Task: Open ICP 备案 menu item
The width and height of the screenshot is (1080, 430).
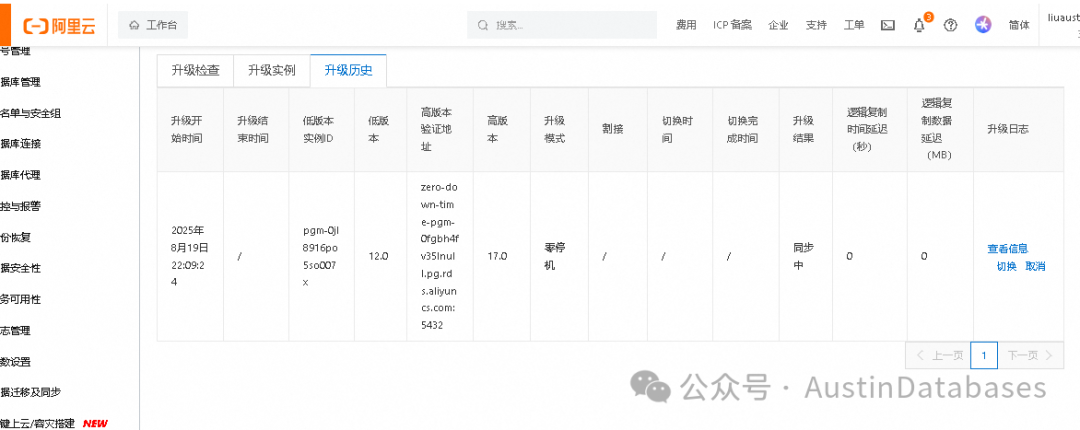Action: pos(732,25)
